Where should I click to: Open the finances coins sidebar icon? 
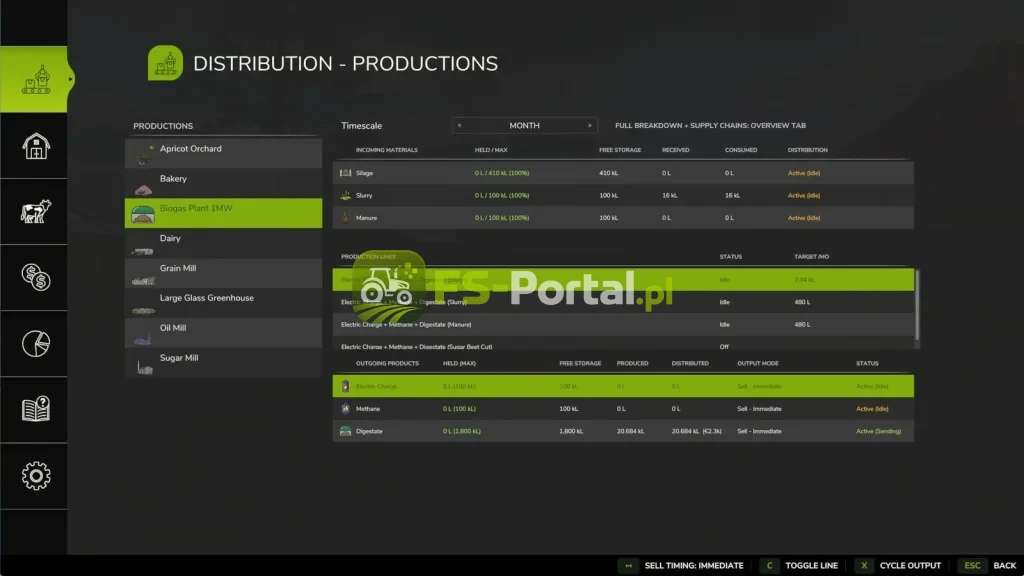pos(35,278)
